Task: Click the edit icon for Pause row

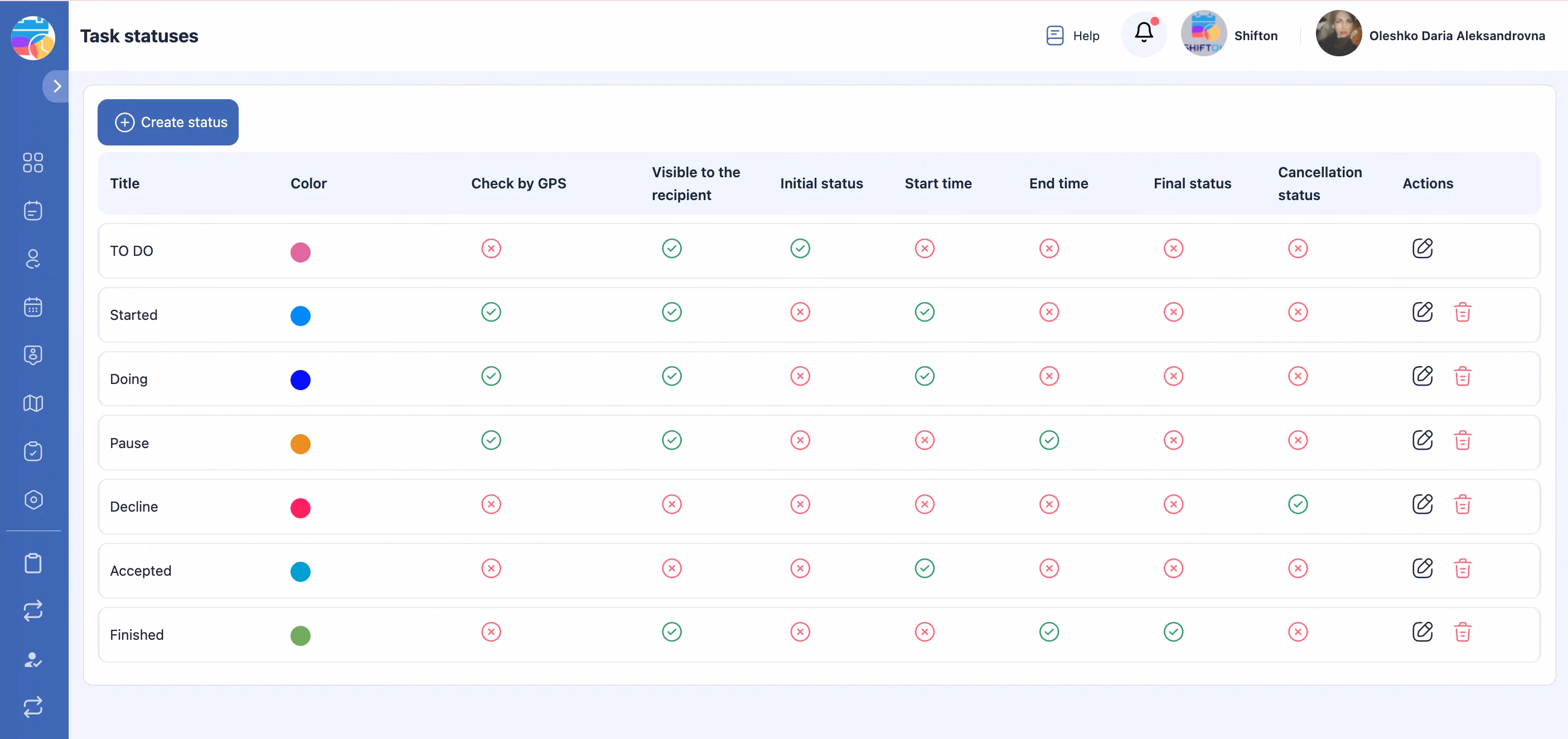Action: (x=1422, y=440)
